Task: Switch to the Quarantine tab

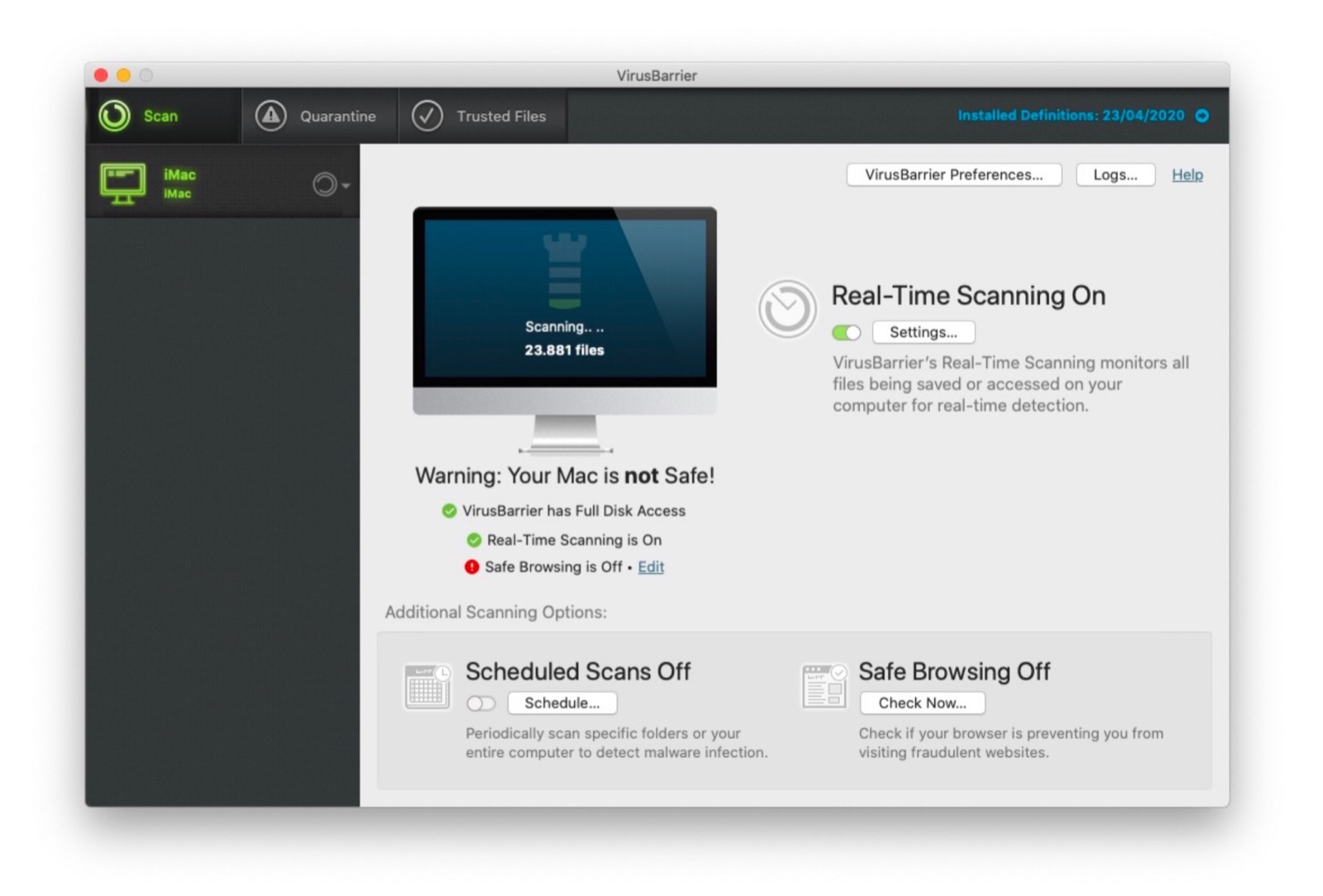Action: (x=320, y=116)
